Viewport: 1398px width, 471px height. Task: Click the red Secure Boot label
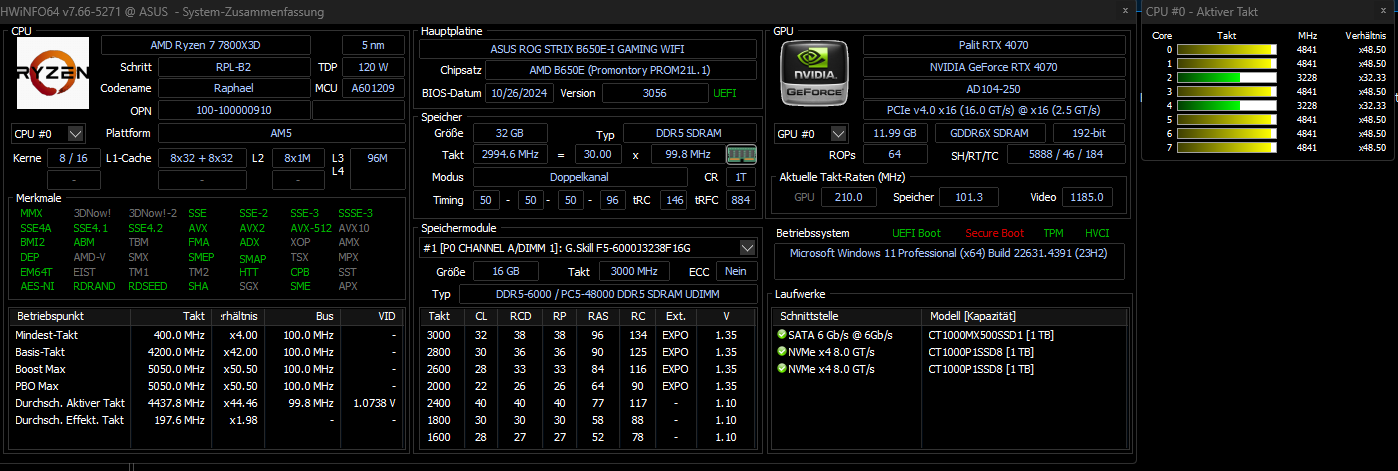click(994, 233)
